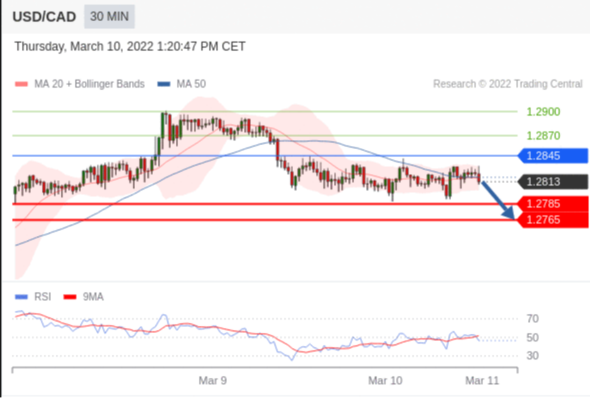Click the red 1.2785 support price tag
The height and width of the screenshot is (399, 590).
pyautogui.click(x=553, y=204)
